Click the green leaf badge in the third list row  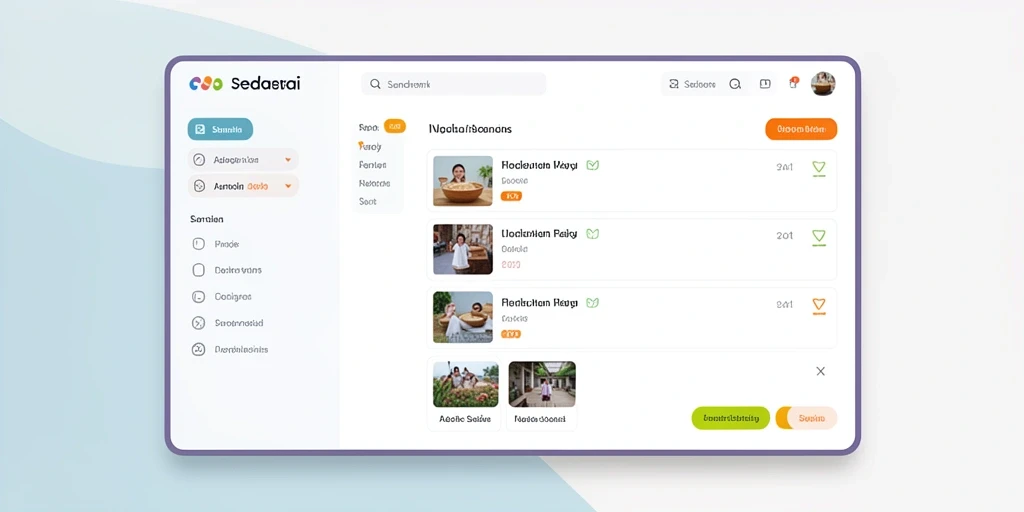tap(592, 302)
